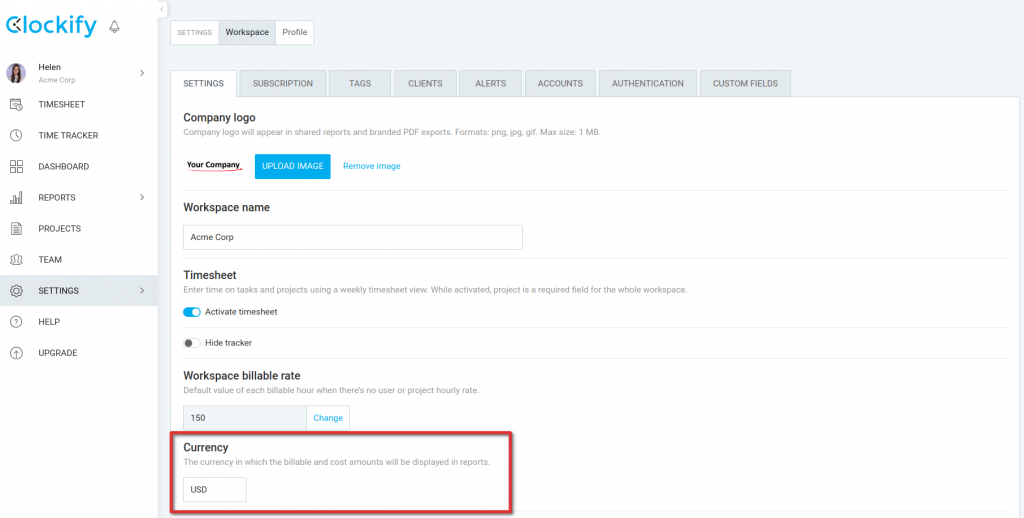This screenshot has width=1024, height=518.
Task: Open the TAGS tab
Action: [360, 84]
